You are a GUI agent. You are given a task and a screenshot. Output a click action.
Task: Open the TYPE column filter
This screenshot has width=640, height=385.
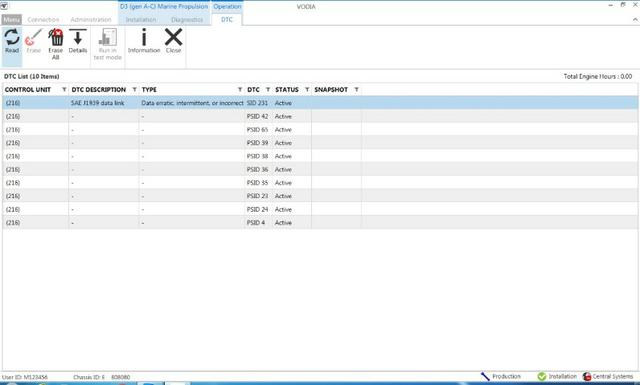[240, 89]
